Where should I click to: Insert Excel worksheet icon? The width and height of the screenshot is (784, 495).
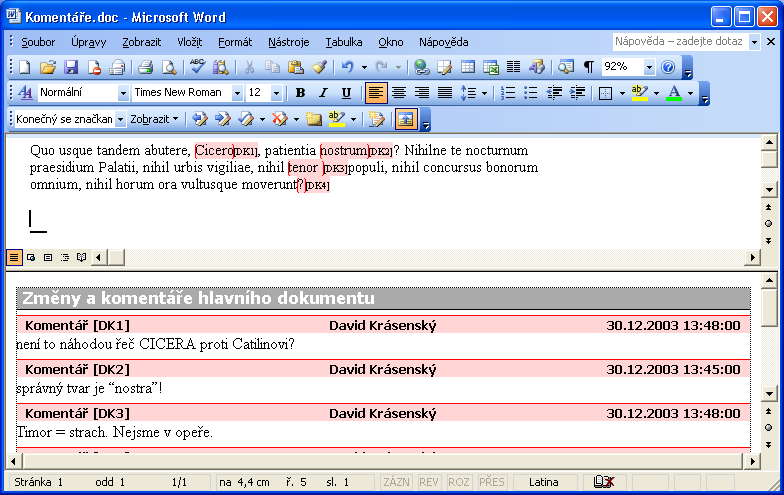click(491, 67)
